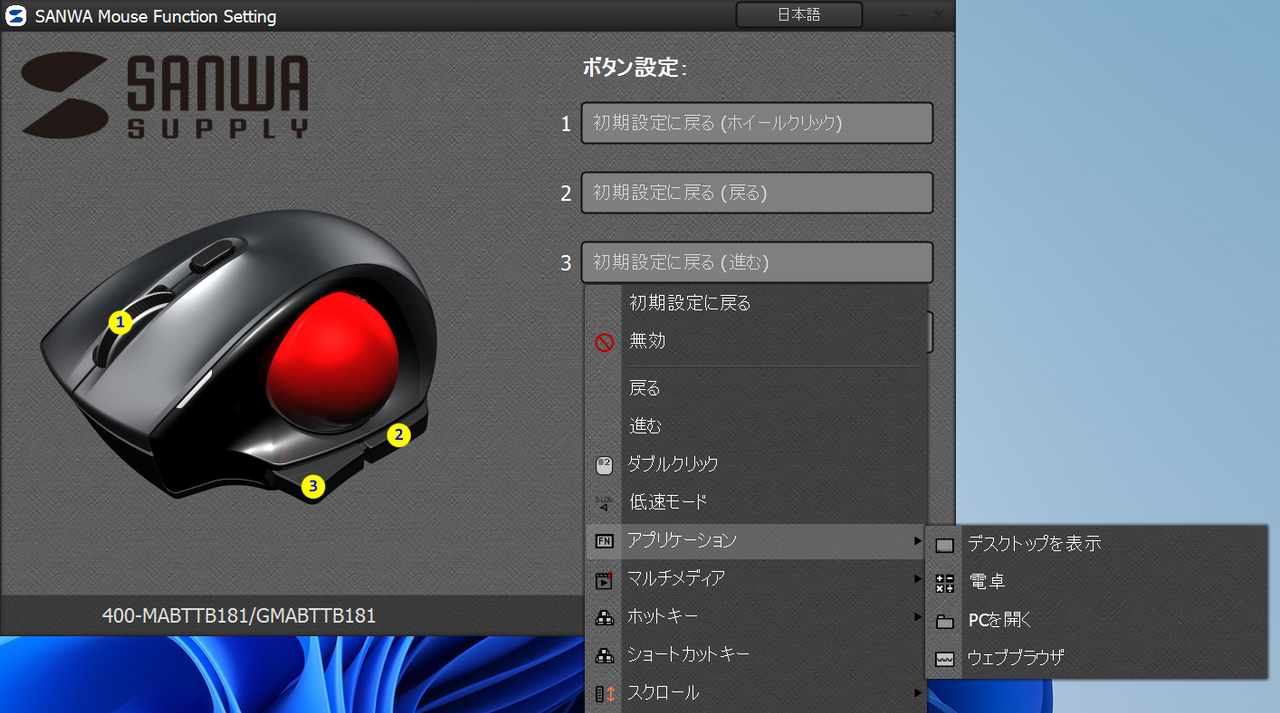The image size is (1280, 713).
Task: Click yellow marker 2 on the mouse image
Action: [x=398, y=435]
